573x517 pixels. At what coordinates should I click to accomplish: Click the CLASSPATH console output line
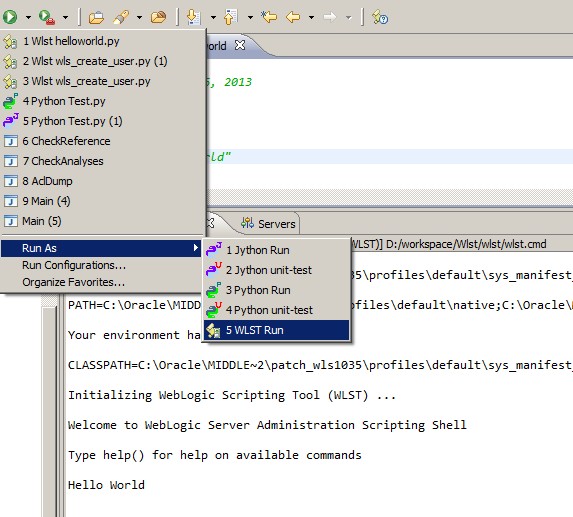(320, 365)
